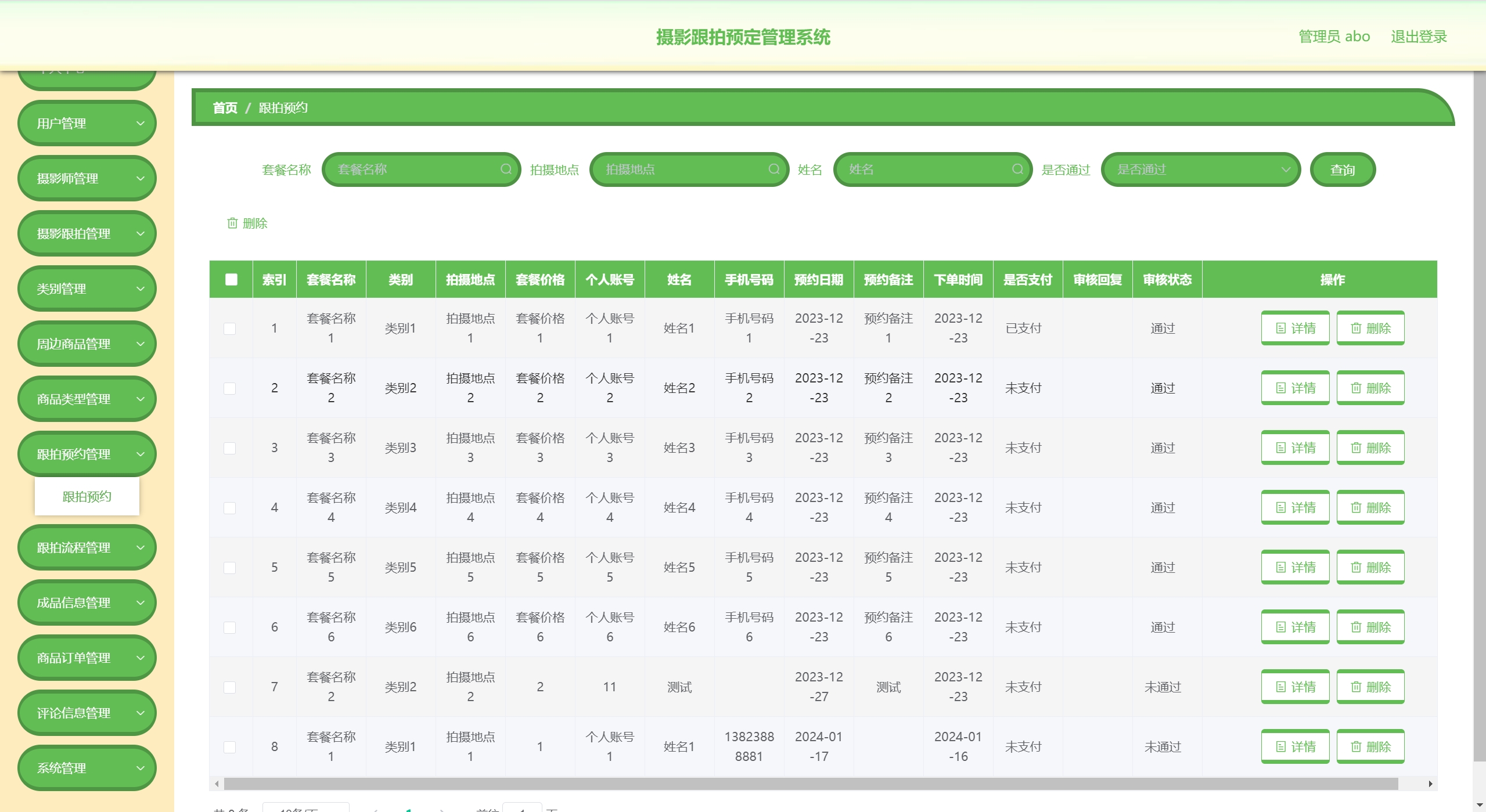Click the 退出登录 link
1486x812 pixels.
tap(1418, 37)
